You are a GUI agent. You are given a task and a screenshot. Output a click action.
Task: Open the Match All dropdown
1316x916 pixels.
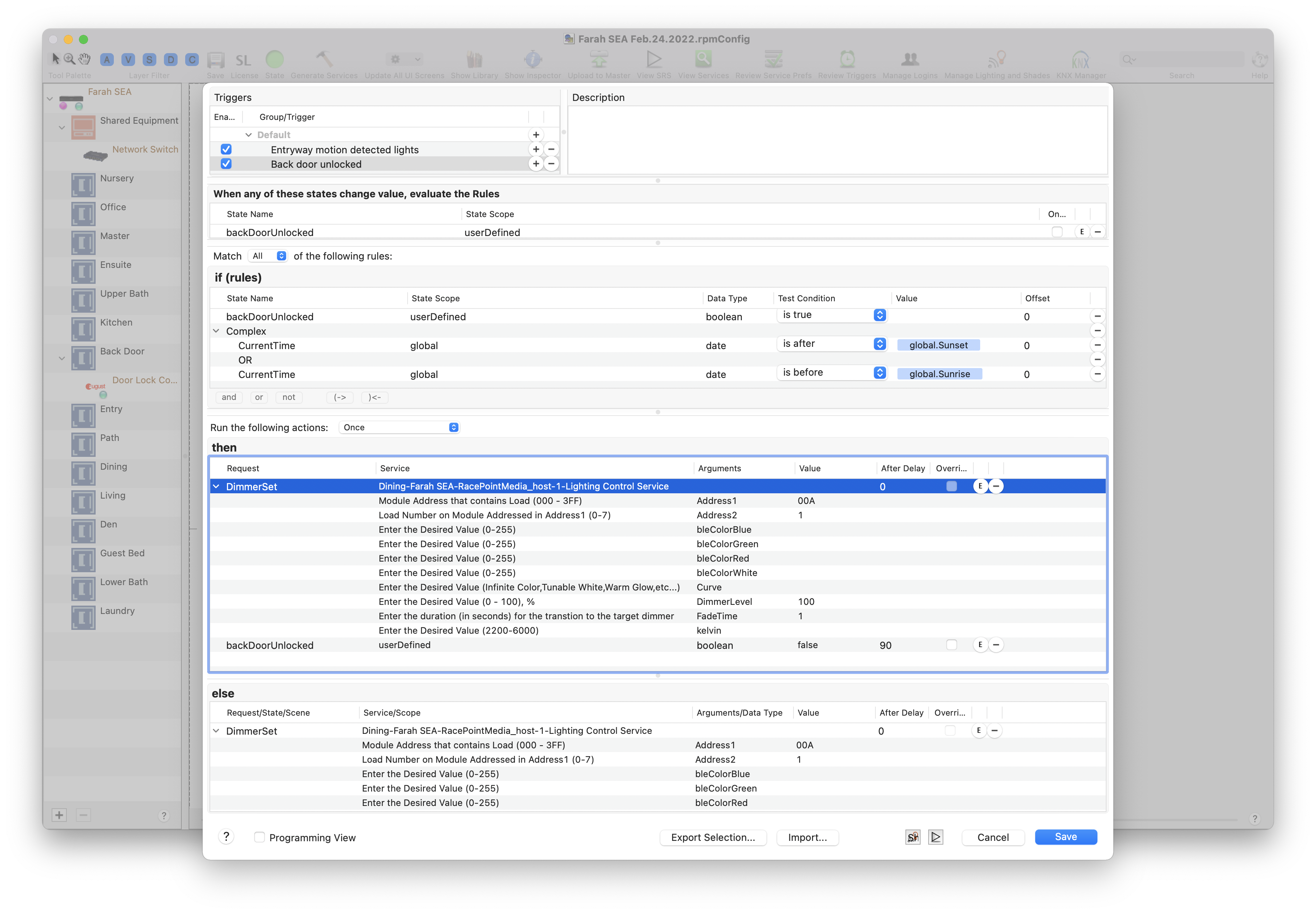[268, 256]
